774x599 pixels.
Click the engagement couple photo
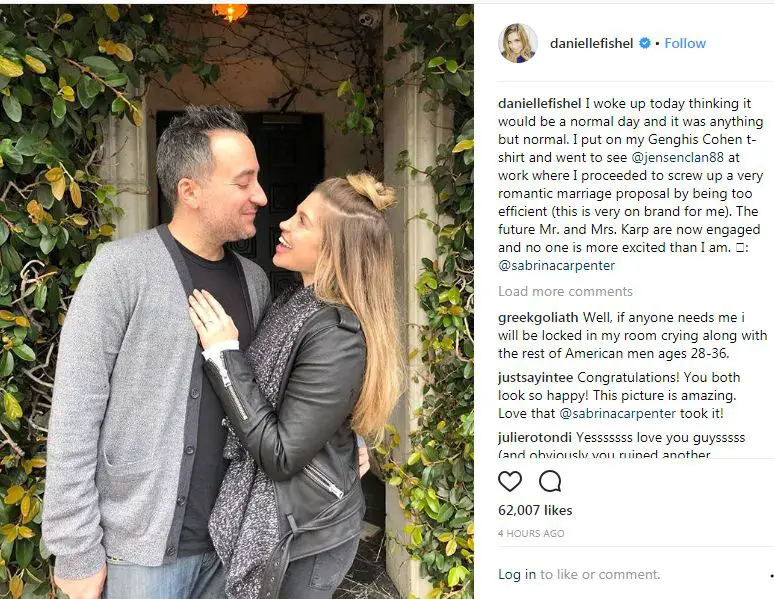pos(236,301)
